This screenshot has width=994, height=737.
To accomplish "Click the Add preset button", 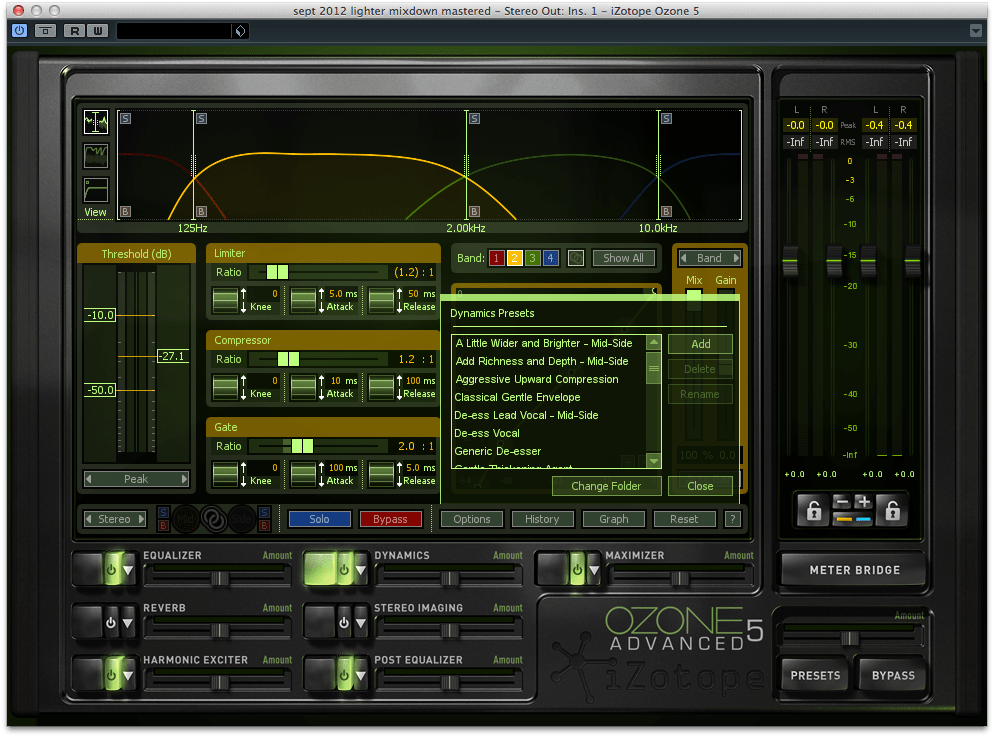I will pyautogui.click(x=700, y=344).
